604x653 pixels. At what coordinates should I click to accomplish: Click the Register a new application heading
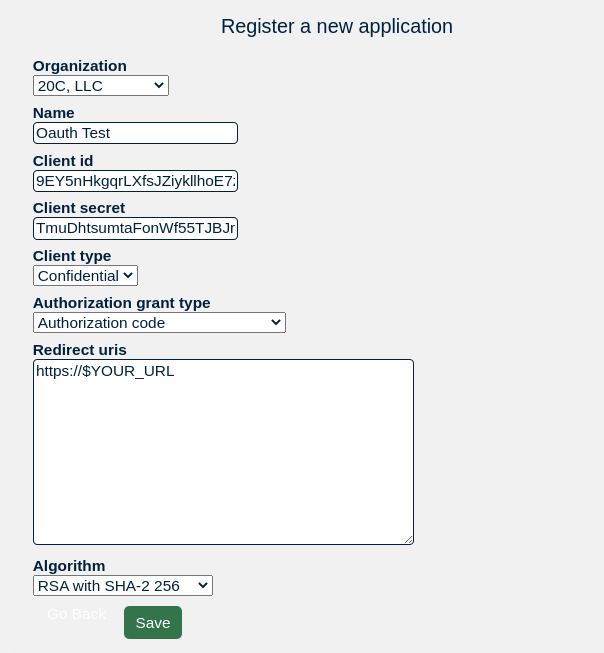tap(337, 27)
